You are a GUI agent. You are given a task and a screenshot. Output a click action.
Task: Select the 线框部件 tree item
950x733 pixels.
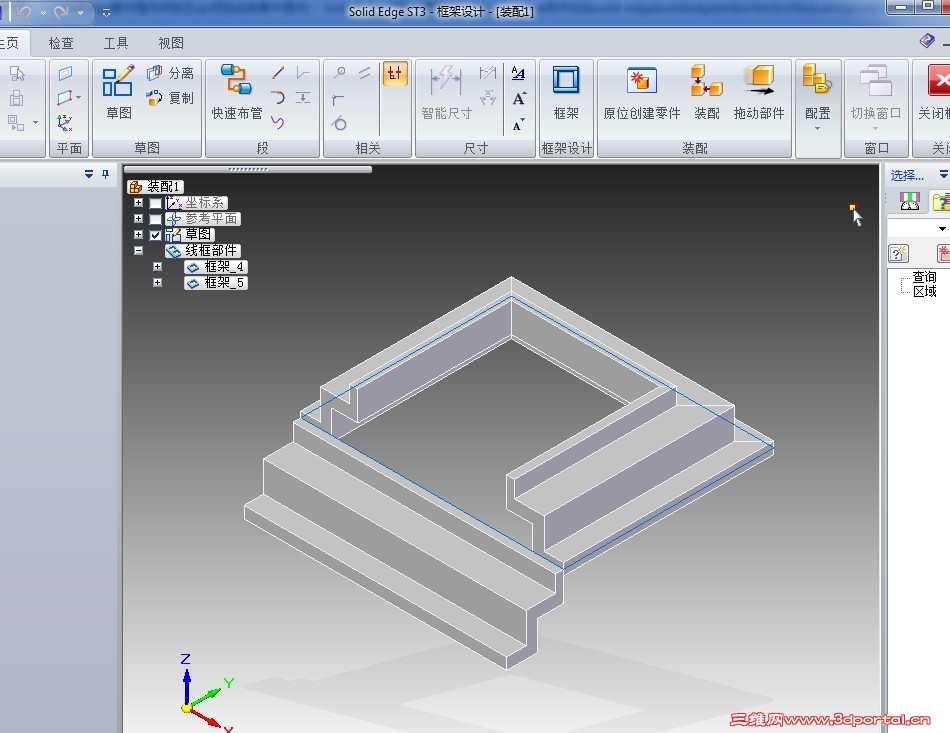203,250
